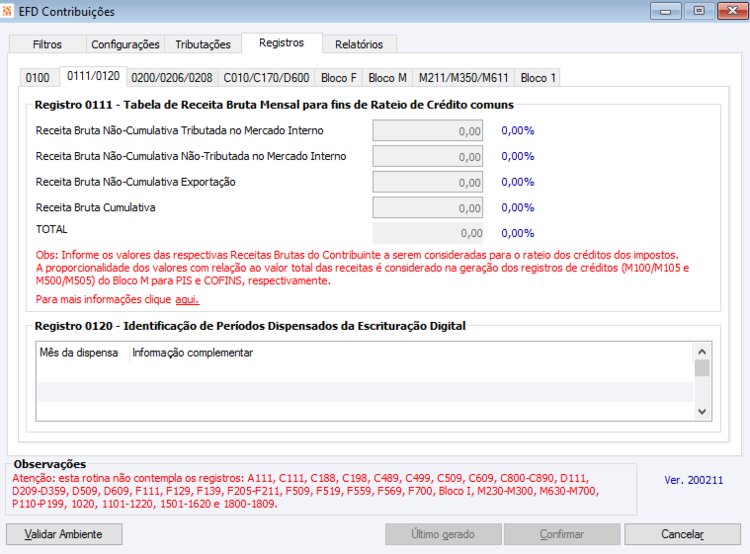
Task: Select the Bloco F sub-tab
Action: [339, 78]
